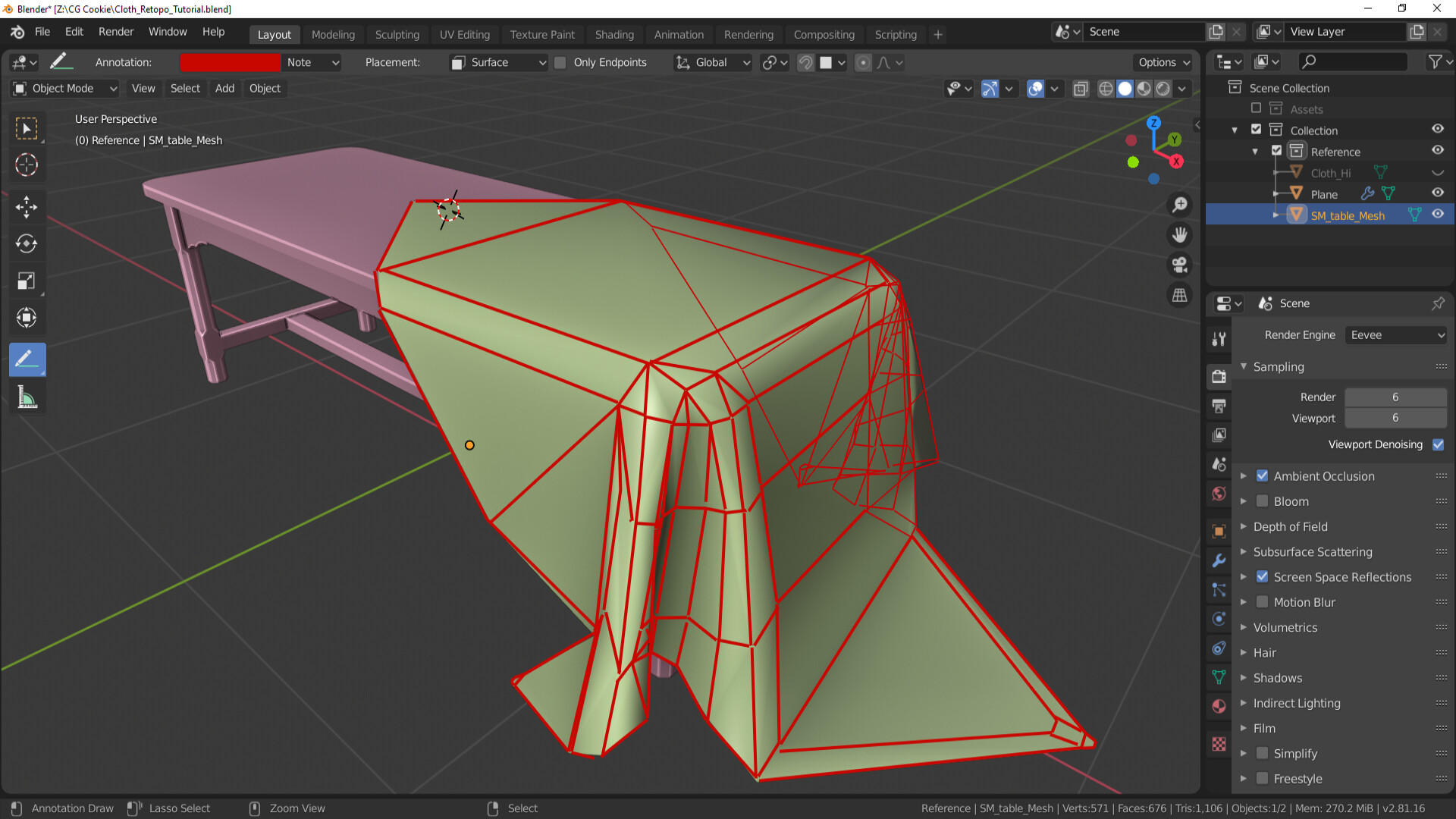Hide the Plane object eye icon

pyautogui.click(x=1438, y=193)
